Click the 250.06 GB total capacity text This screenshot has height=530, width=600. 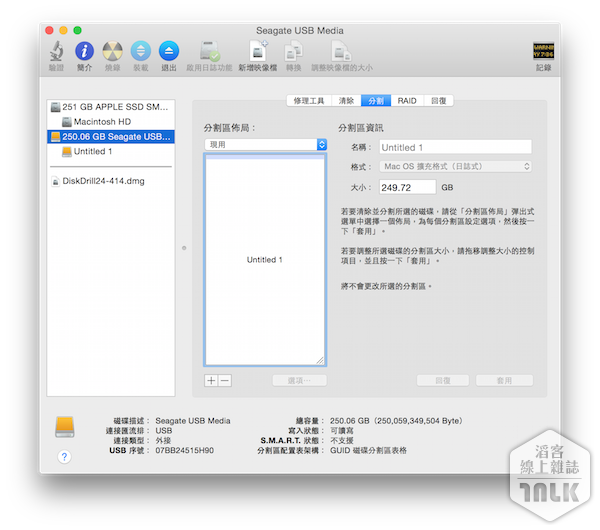click(x=396, y=421)
